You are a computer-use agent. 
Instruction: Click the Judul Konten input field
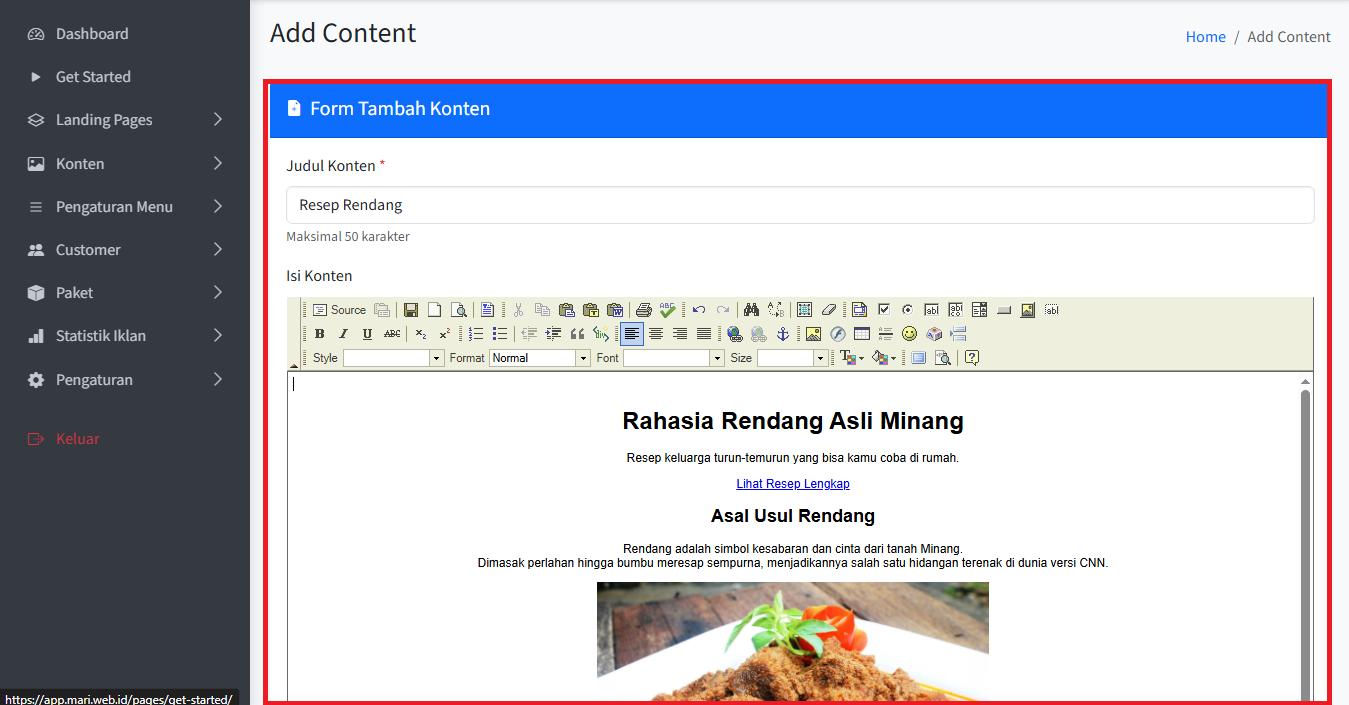[800, 205]
